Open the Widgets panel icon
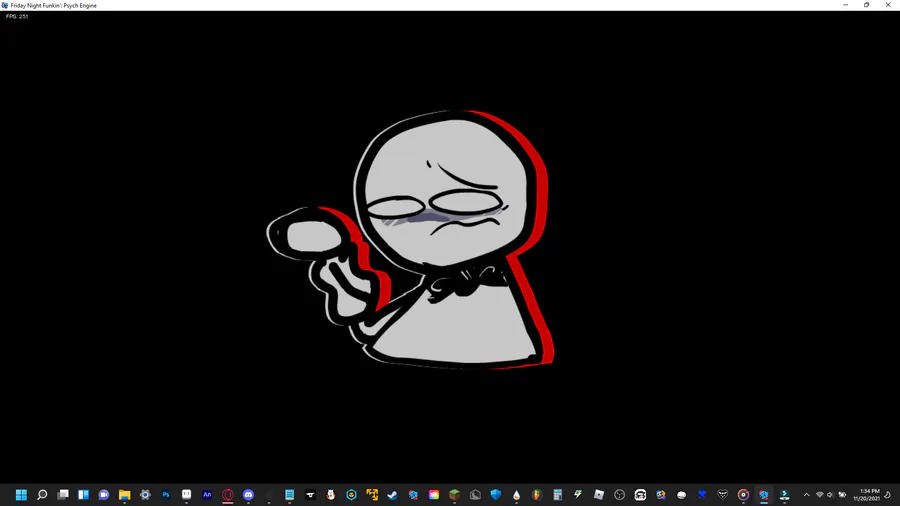 (83, 495)
